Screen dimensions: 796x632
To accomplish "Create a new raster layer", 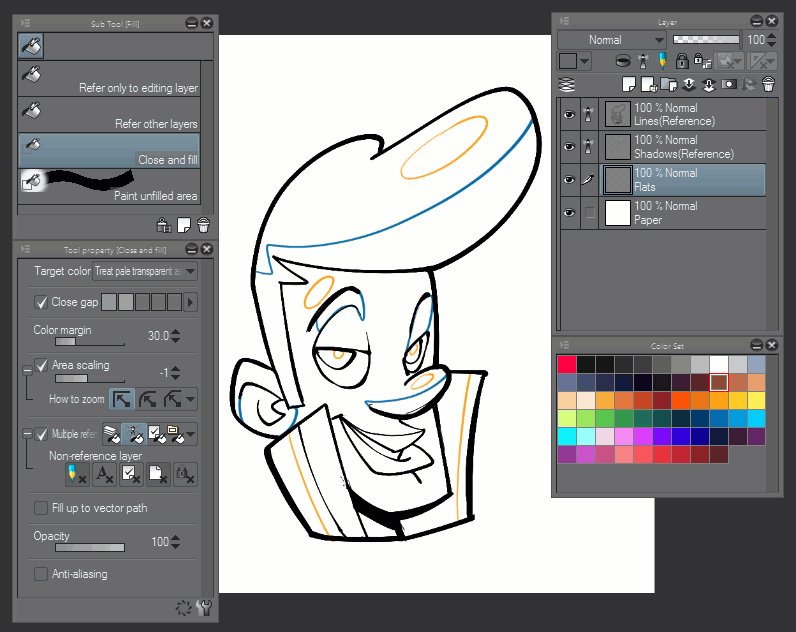I will (x=628, y=84).
